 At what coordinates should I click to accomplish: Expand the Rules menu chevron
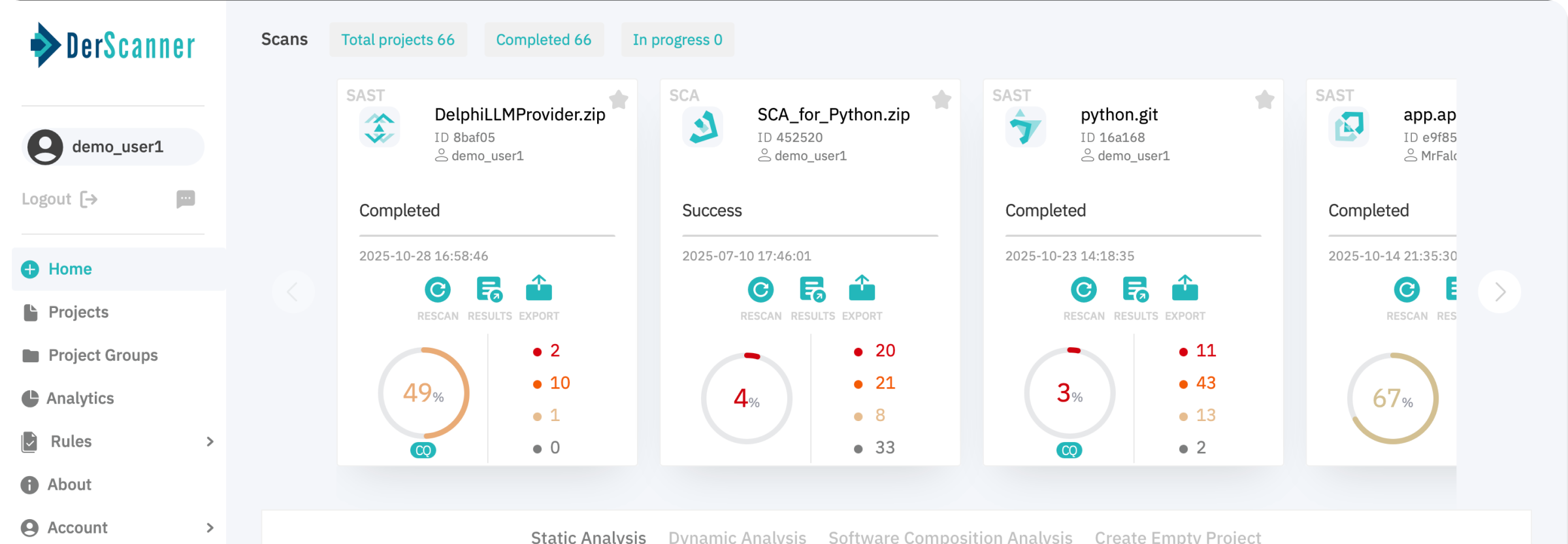pyautogui.click(x=210, y=442)
